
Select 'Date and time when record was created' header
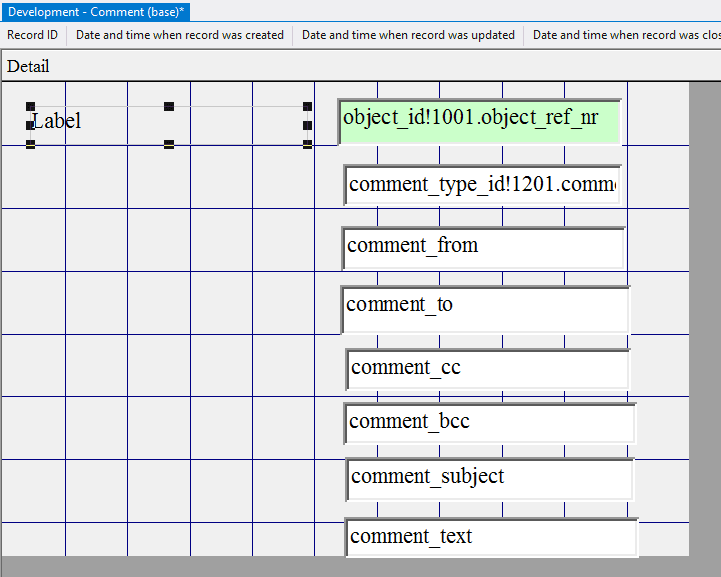coord(180,35)
